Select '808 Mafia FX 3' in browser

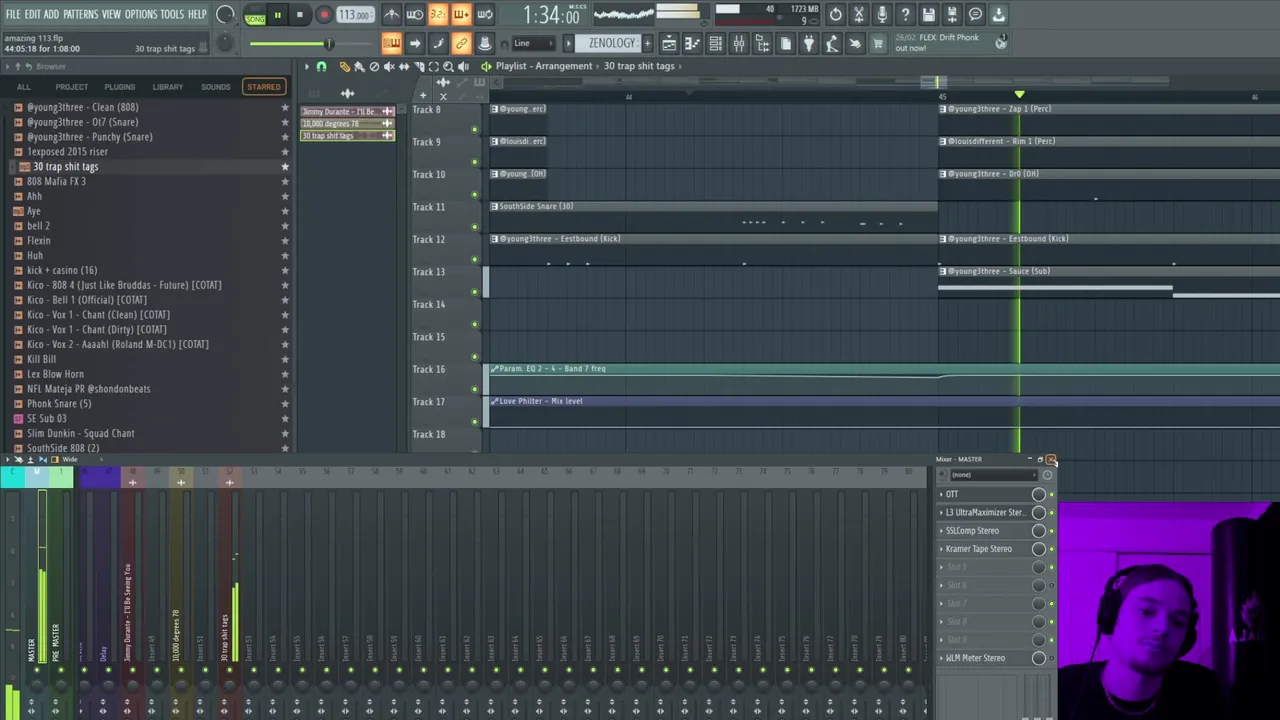point(56,181)
